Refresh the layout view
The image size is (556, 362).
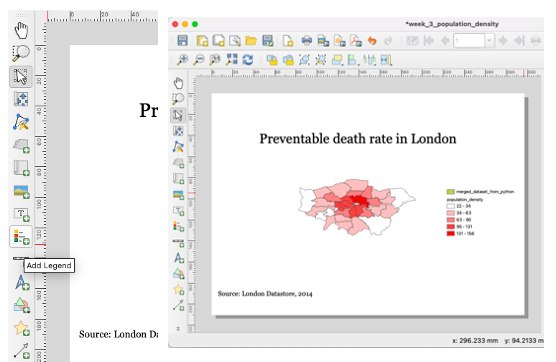(248, 60)
